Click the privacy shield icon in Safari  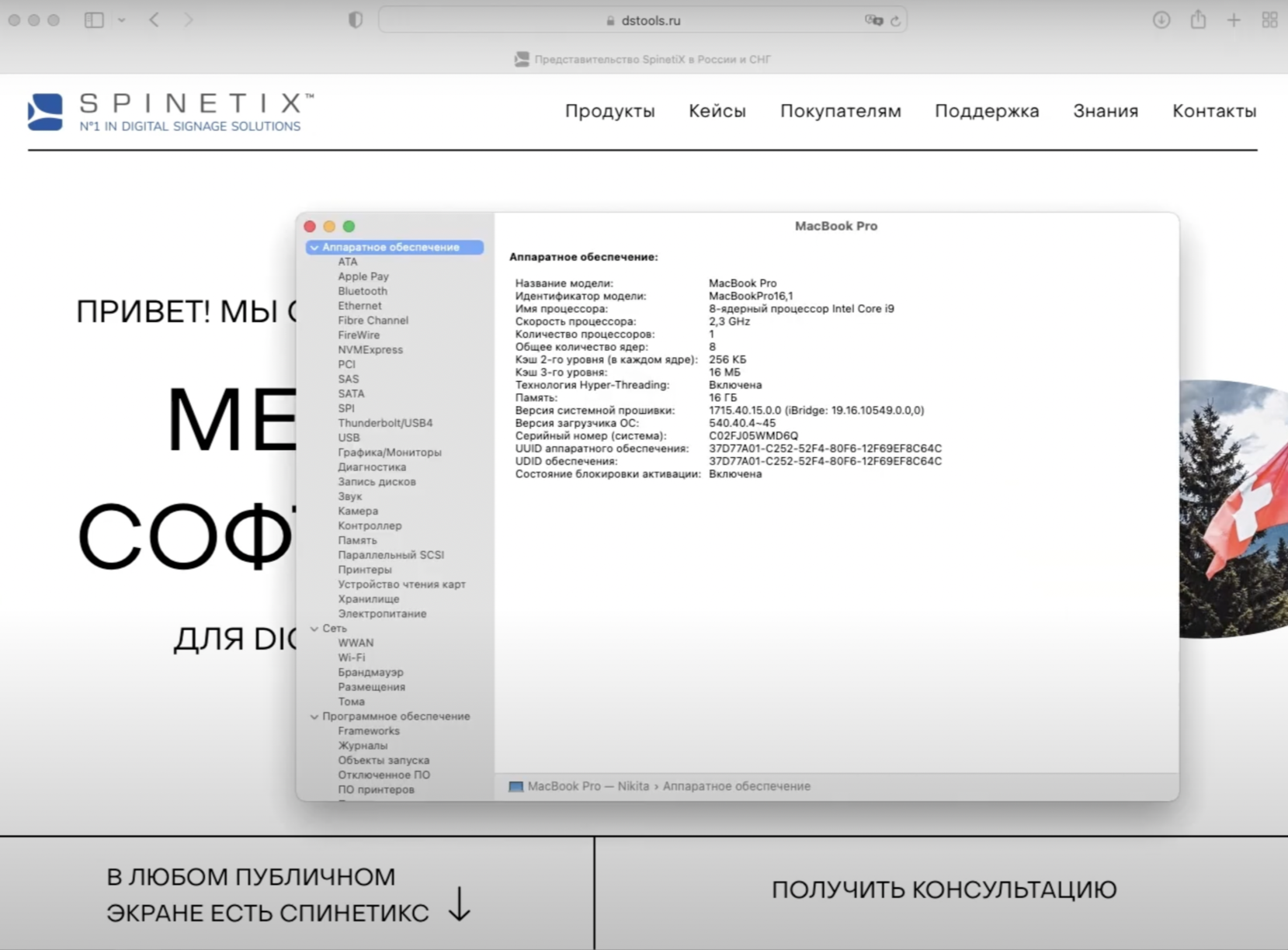coord(356,20)
